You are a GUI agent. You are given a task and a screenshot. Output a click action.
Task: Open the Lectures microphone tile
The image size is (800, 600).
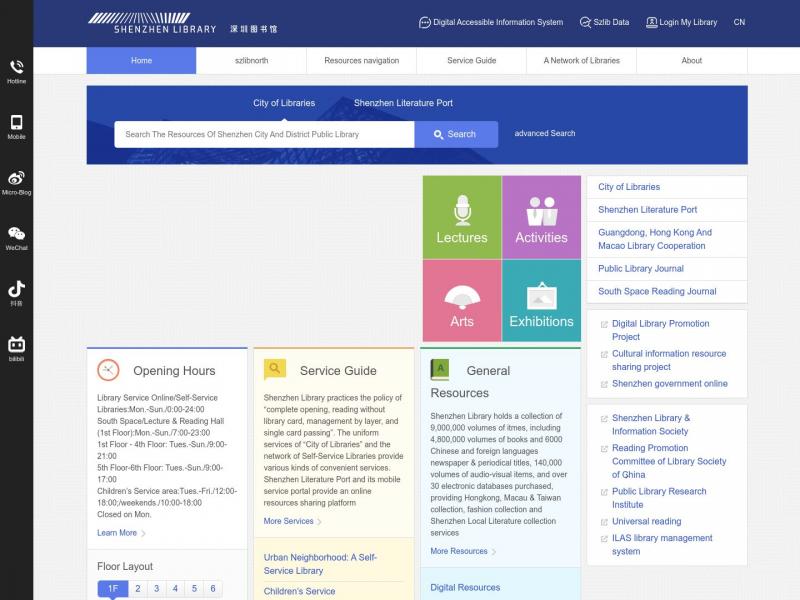pyautogui.click(x=462, y=217)
